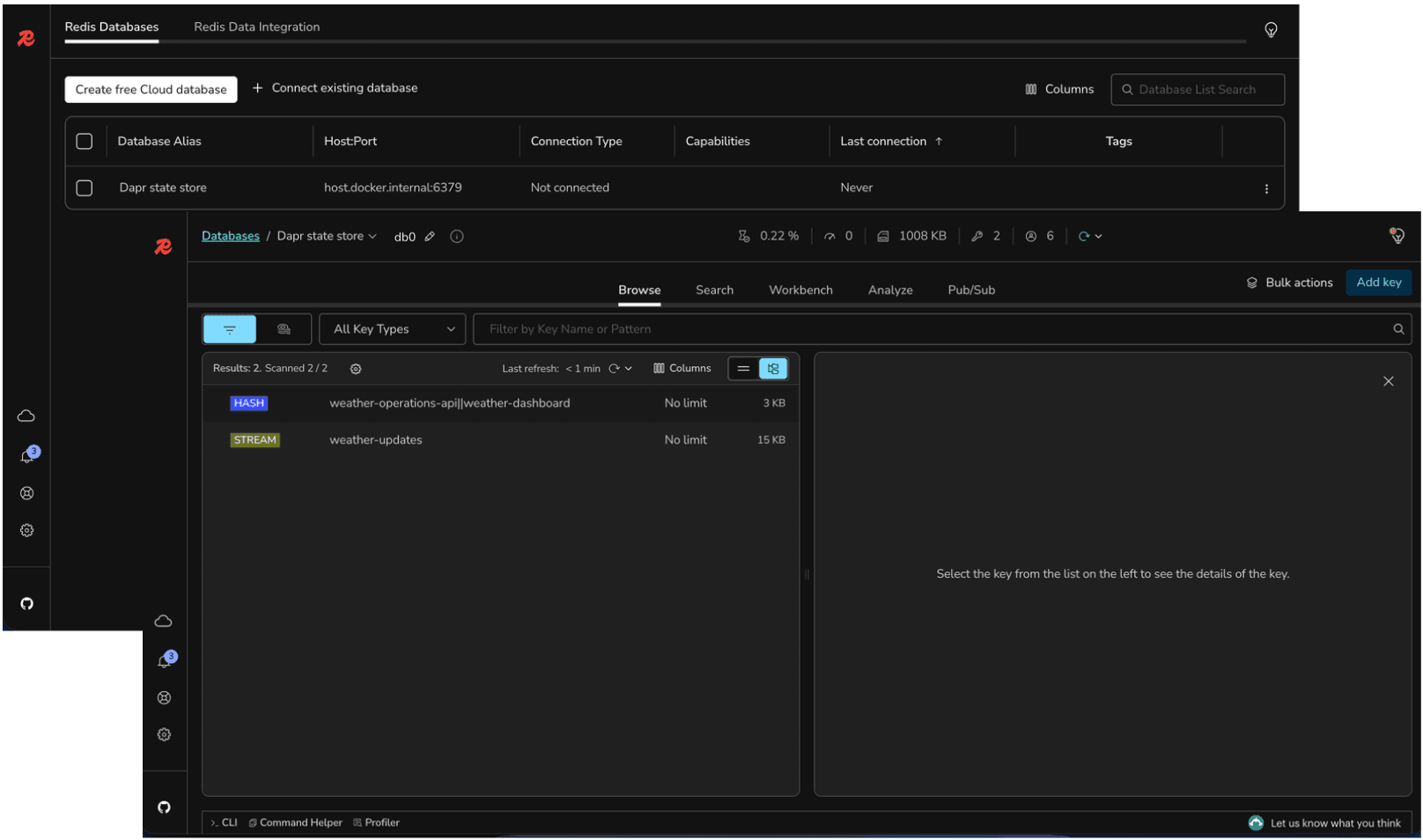Image resolution: width=1423 pixels, height=840 pixels.
Task: Open the Columns menu in the key browser
Action: (682, 369)
